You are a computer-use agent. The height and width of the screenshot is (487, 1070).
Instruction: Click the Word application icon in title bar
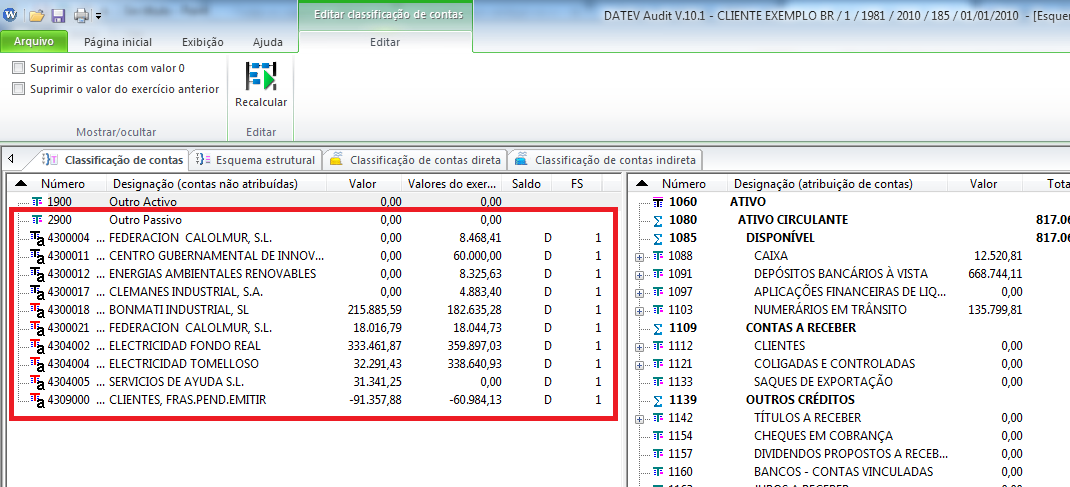pyautogui.click(x=12, y=14)
